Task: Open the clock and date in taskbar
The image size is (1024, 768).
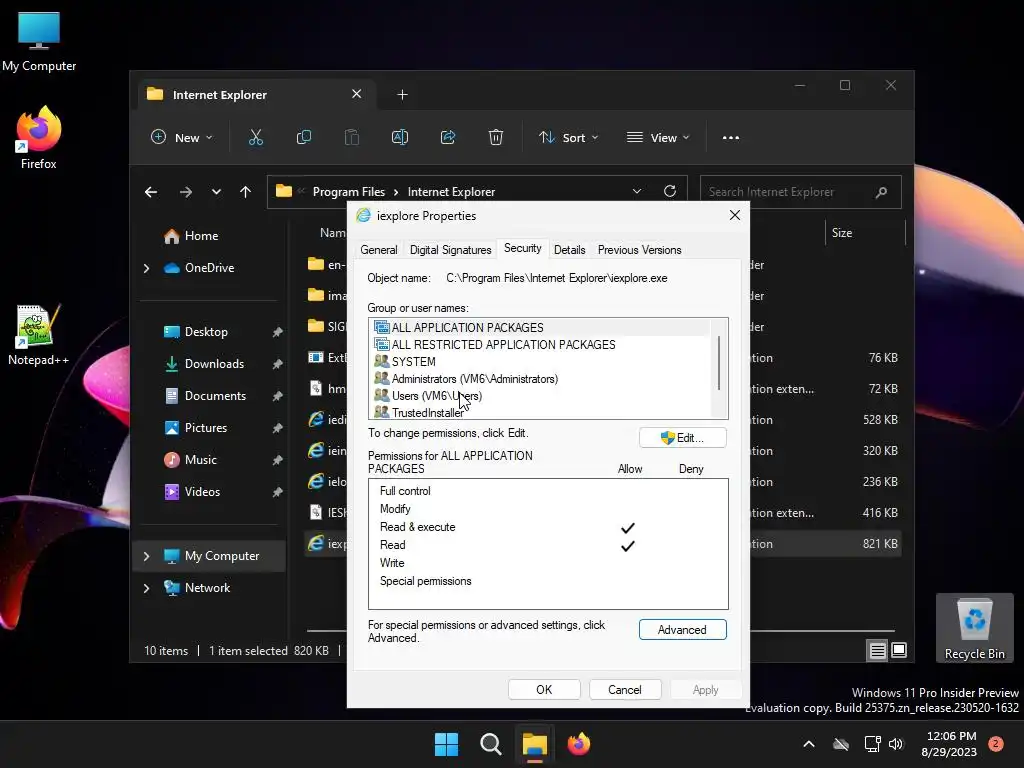Action: (x=950, y=744)
